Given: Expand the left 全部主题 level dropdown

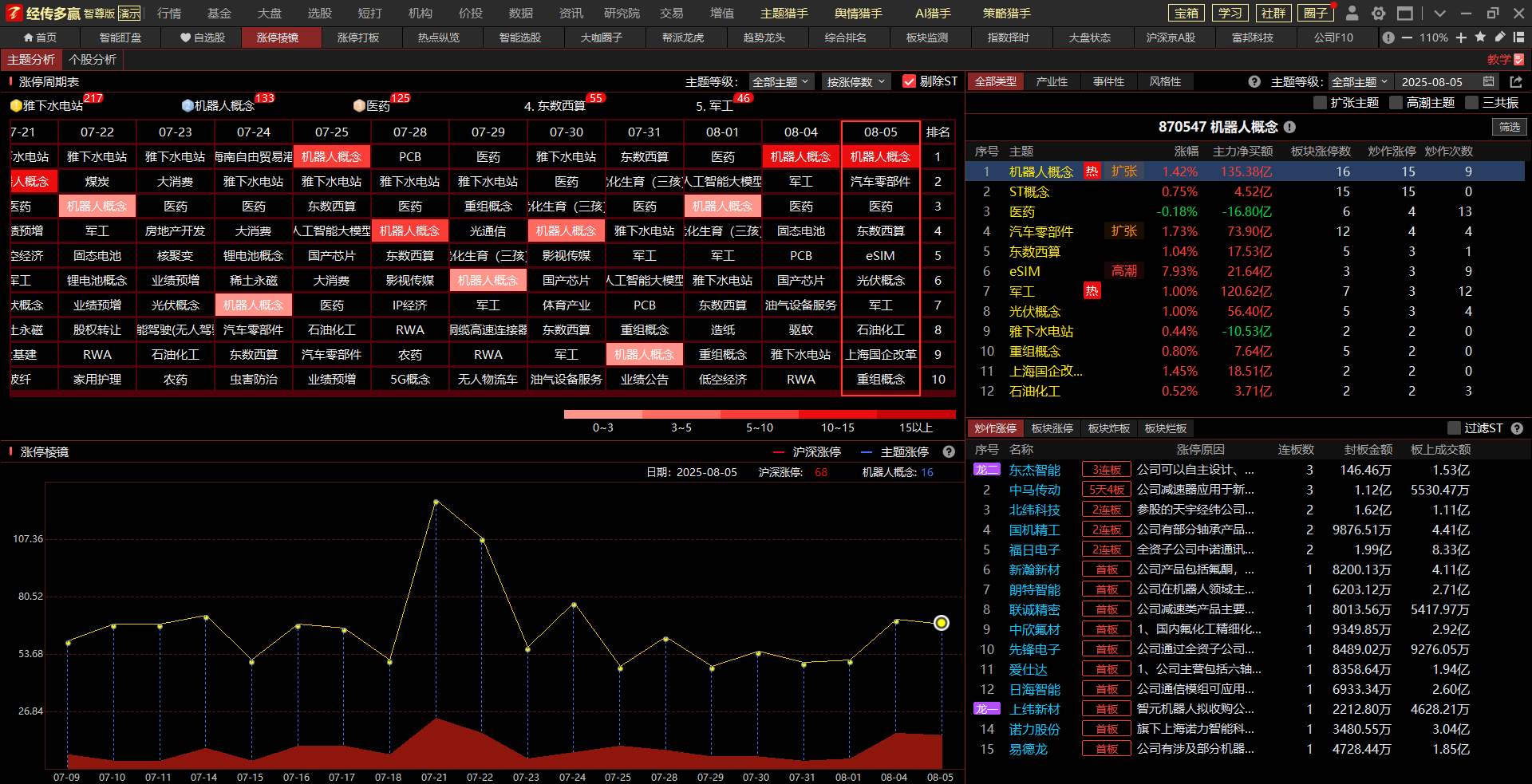Looking at the screenshot, I should coord(780,82).
